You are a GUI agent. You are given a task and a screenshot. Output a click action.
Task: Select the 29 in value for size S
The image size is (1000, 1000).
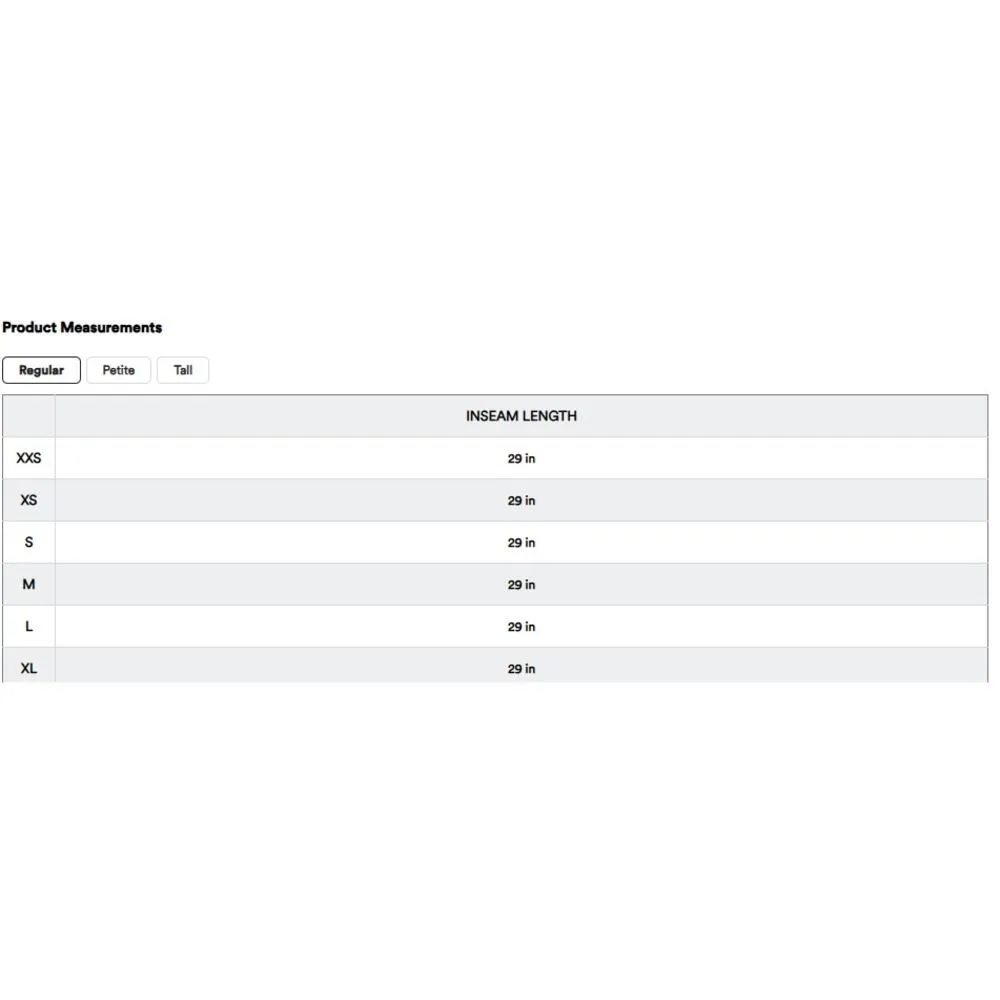521,543
